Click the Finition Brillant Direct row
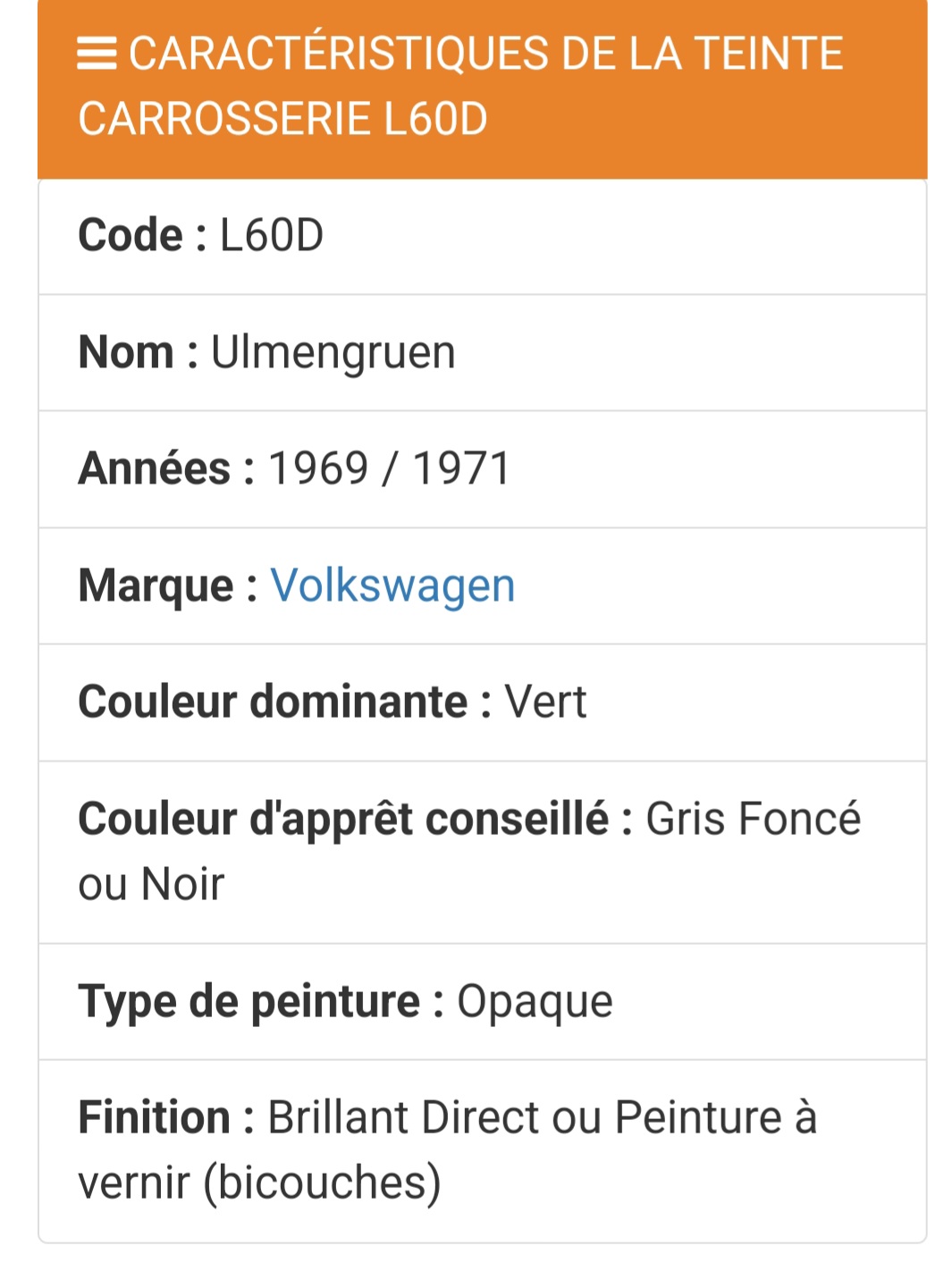Screen dimensions: 952x1288 tap(482, 1151)
